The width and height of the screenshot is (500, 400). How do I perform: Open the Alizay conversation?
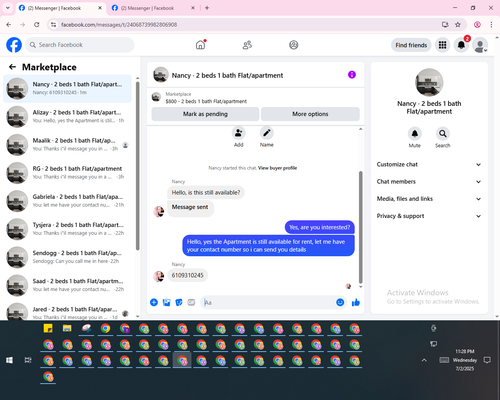[67, 116]
